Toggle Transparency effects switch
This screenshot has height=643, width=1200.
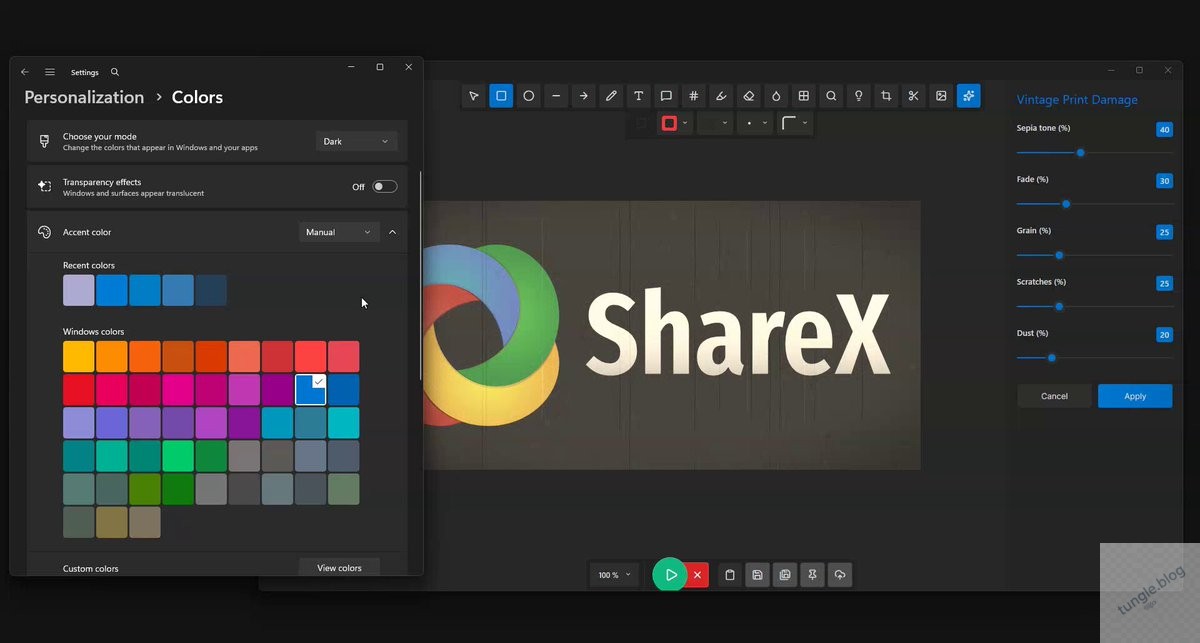[x=385, y=187]
